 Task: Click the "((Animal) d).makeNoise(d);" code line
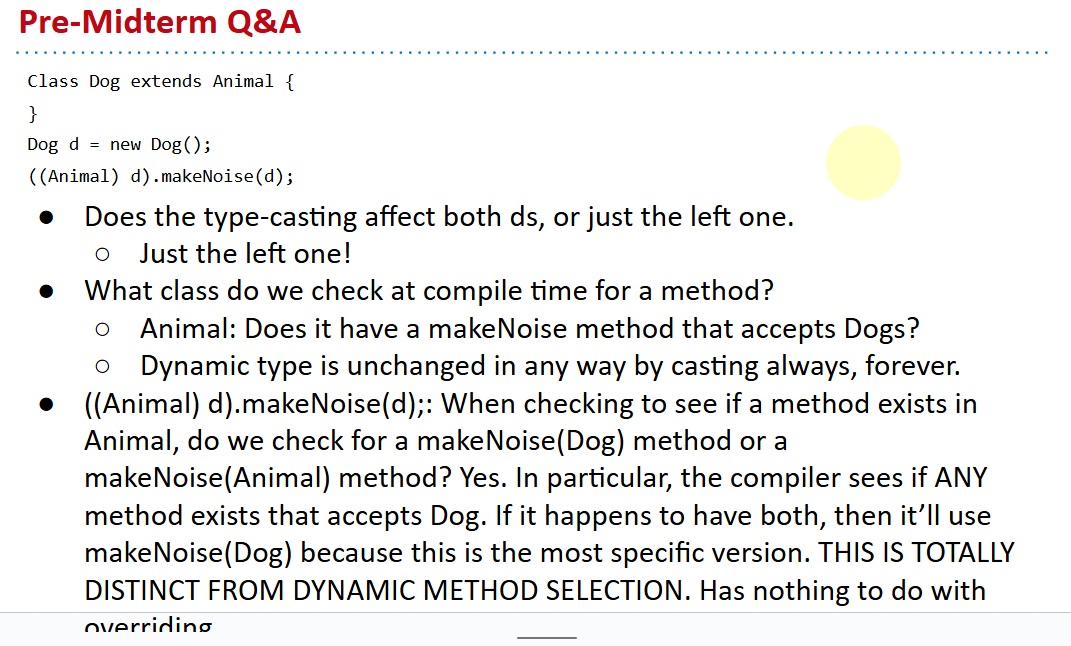pos(160,177)
